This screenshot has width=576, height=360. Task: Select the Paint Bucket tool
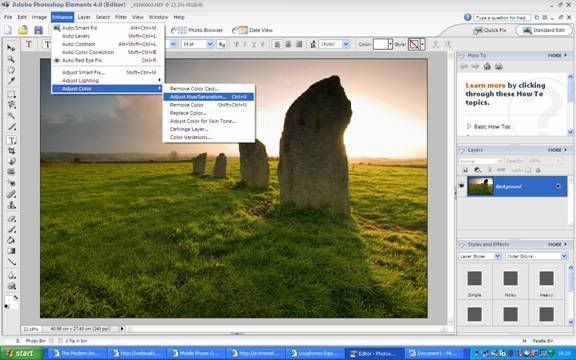click(x=11, y=240)
